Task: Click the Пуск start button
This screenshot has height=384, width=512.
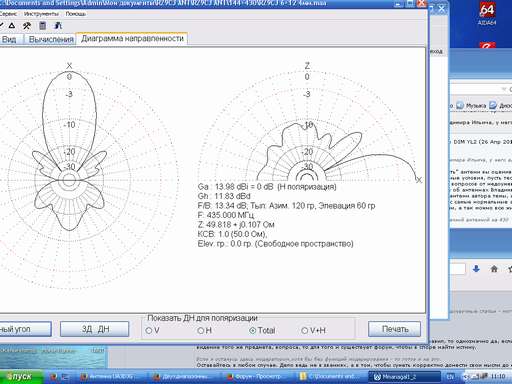Action: point(21,377)
